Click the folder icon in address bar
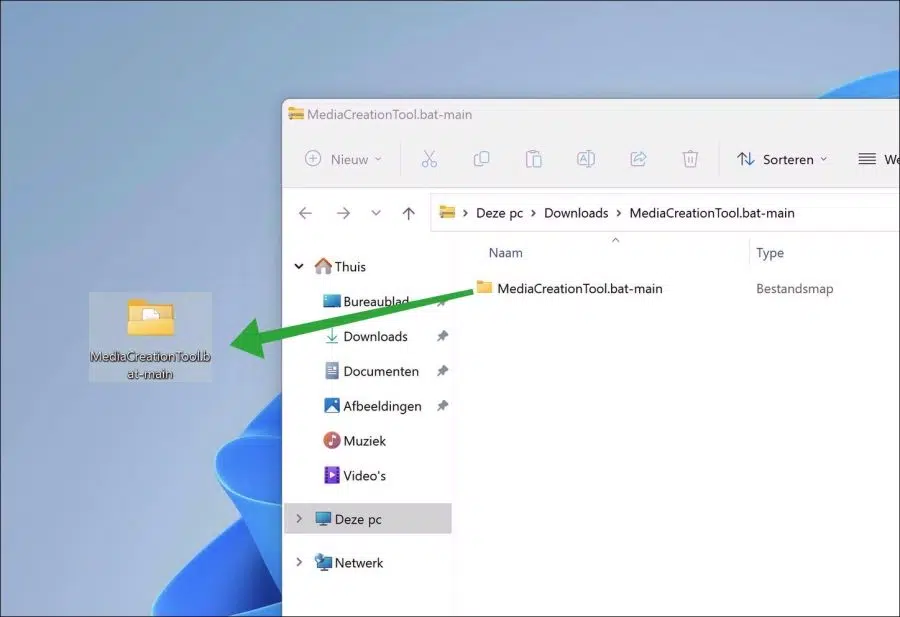This screenshot has height=617, width=900. tap(447, 212)
